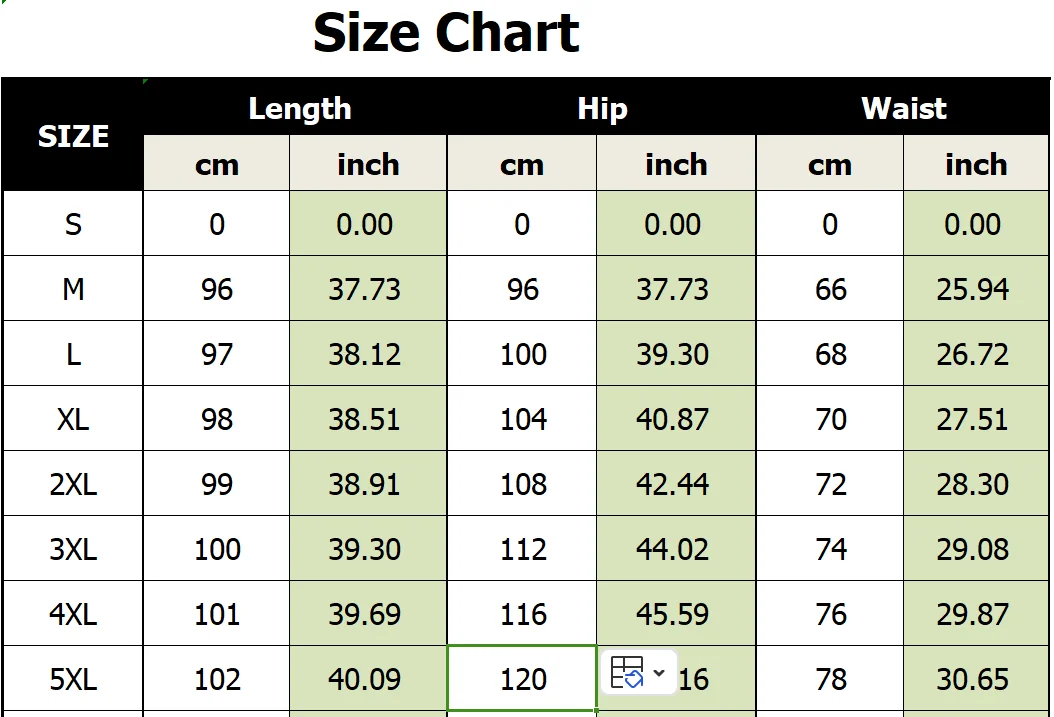Click the auto fill options icon
This screenshot has width=1054, height=717.
point(627,673)
